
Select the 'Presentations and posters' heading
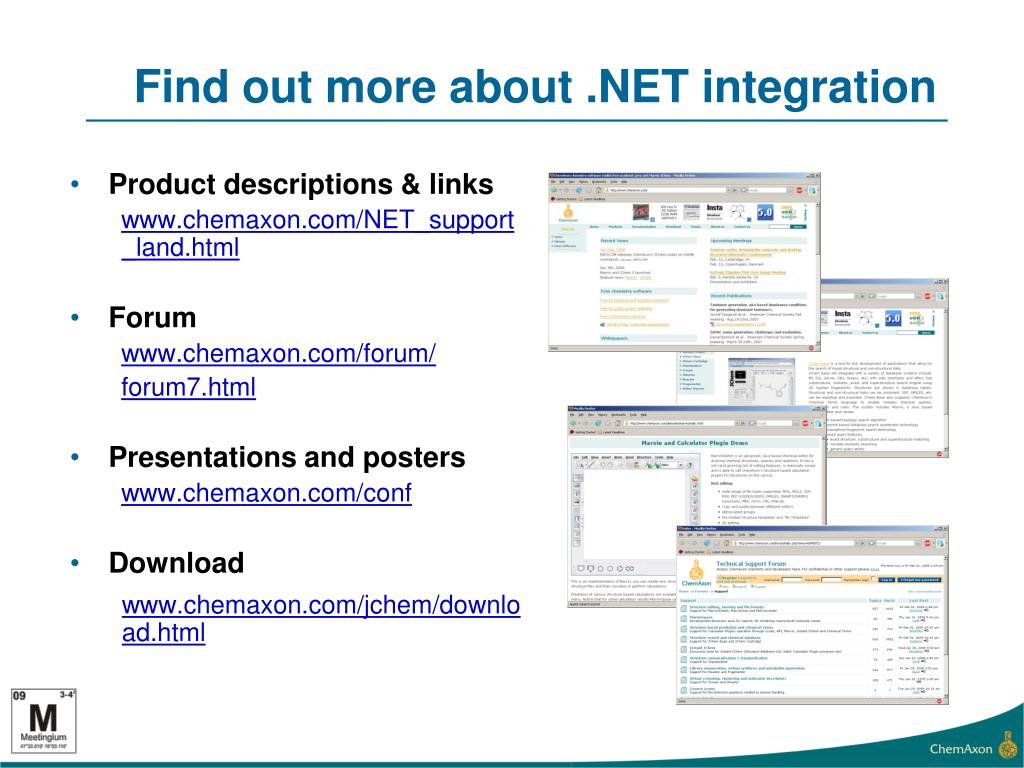(x=287, y=456)
